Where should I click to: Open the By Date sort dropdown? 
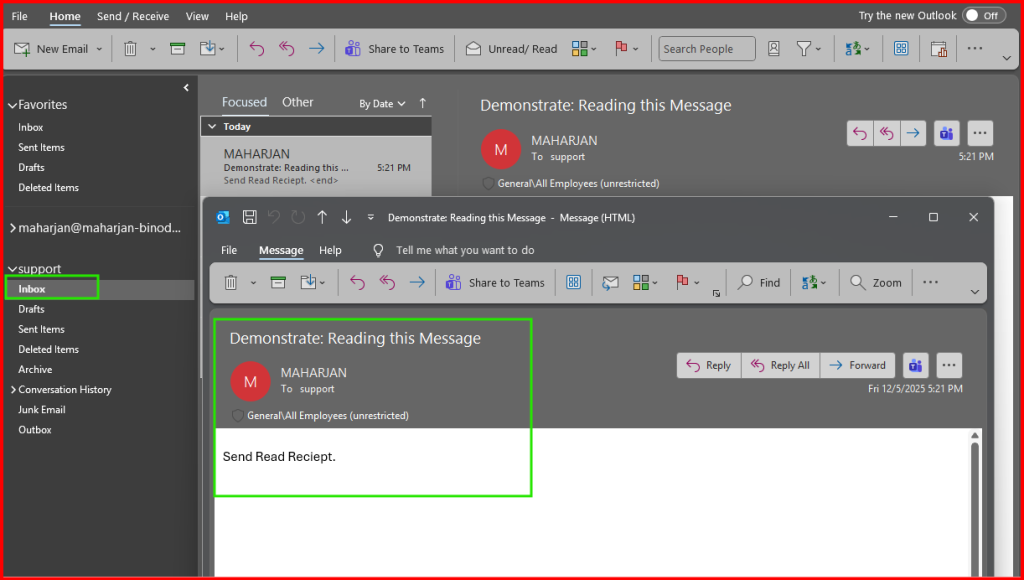(x=382, y=104)
